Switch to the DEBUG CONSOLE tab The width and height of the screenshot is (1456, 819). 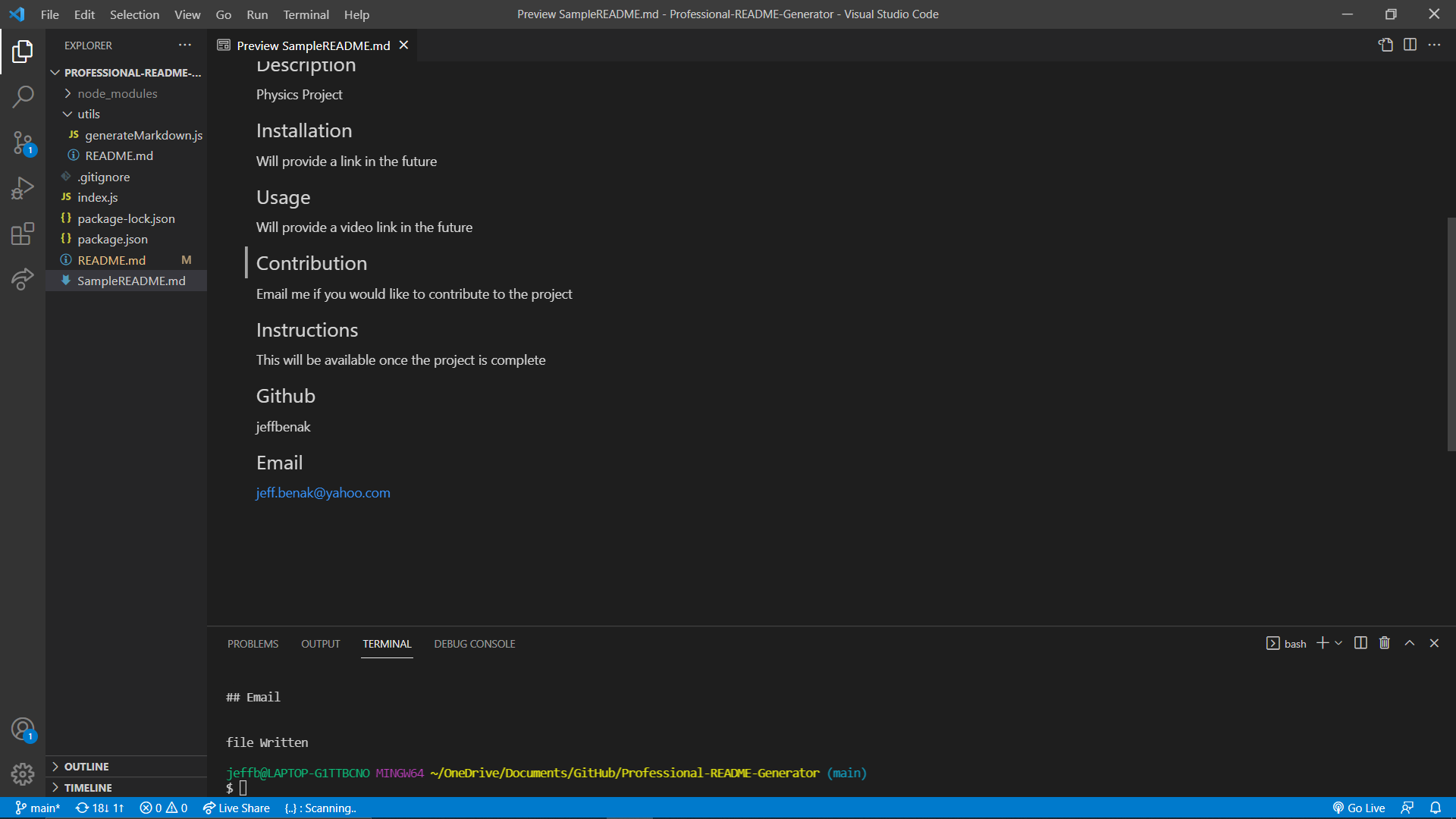tap(474, 643)
